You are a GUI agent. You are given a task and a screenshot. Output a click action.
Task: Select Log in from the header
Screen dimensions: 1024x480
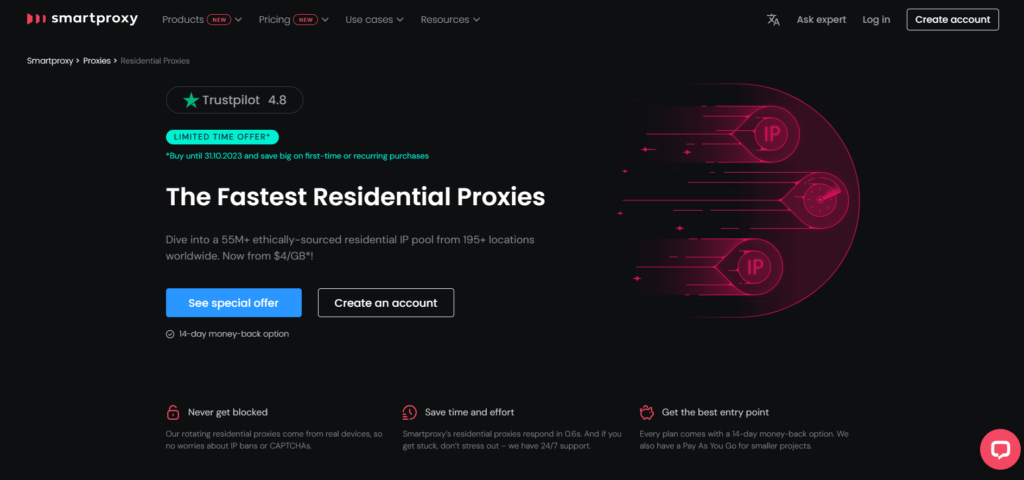876,19
